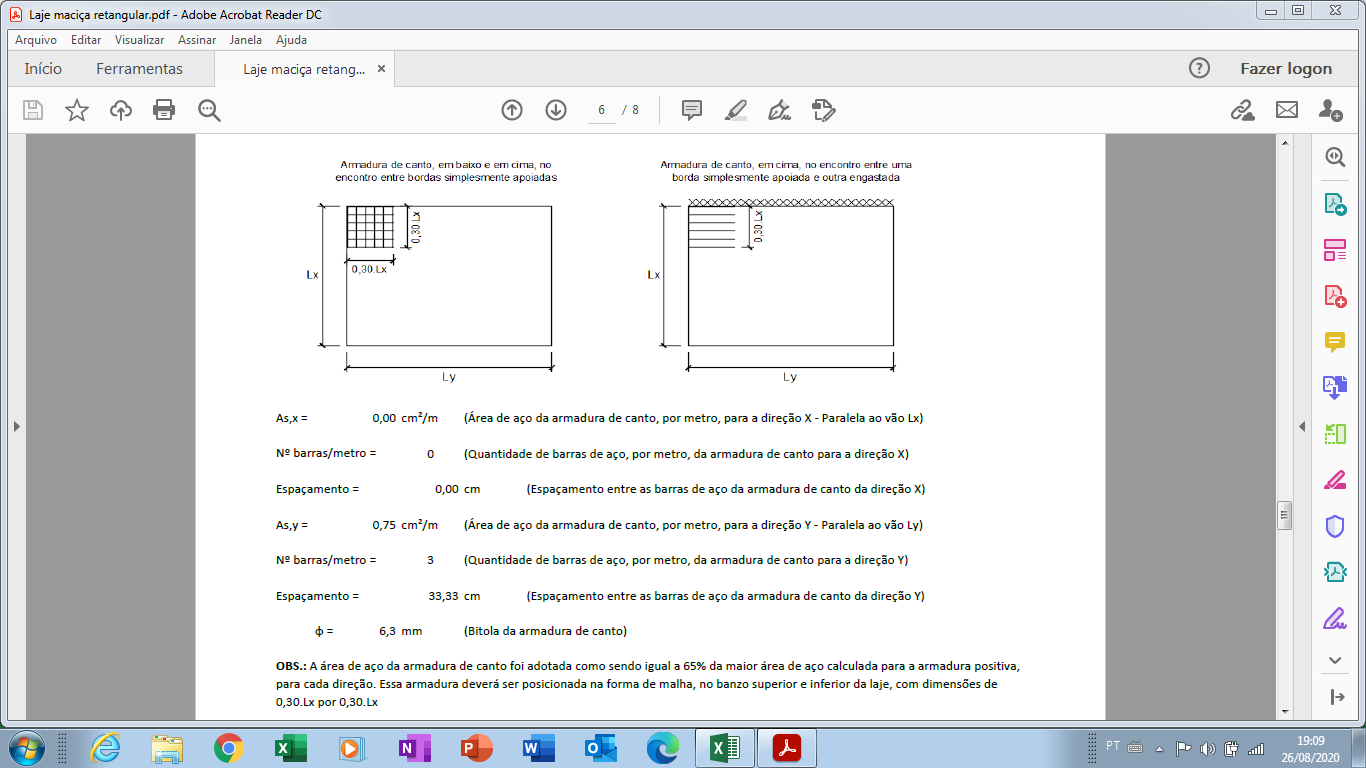Open Comment tool in right sidebar
The image size is (1366, 768).
[x=1335, y=342]
